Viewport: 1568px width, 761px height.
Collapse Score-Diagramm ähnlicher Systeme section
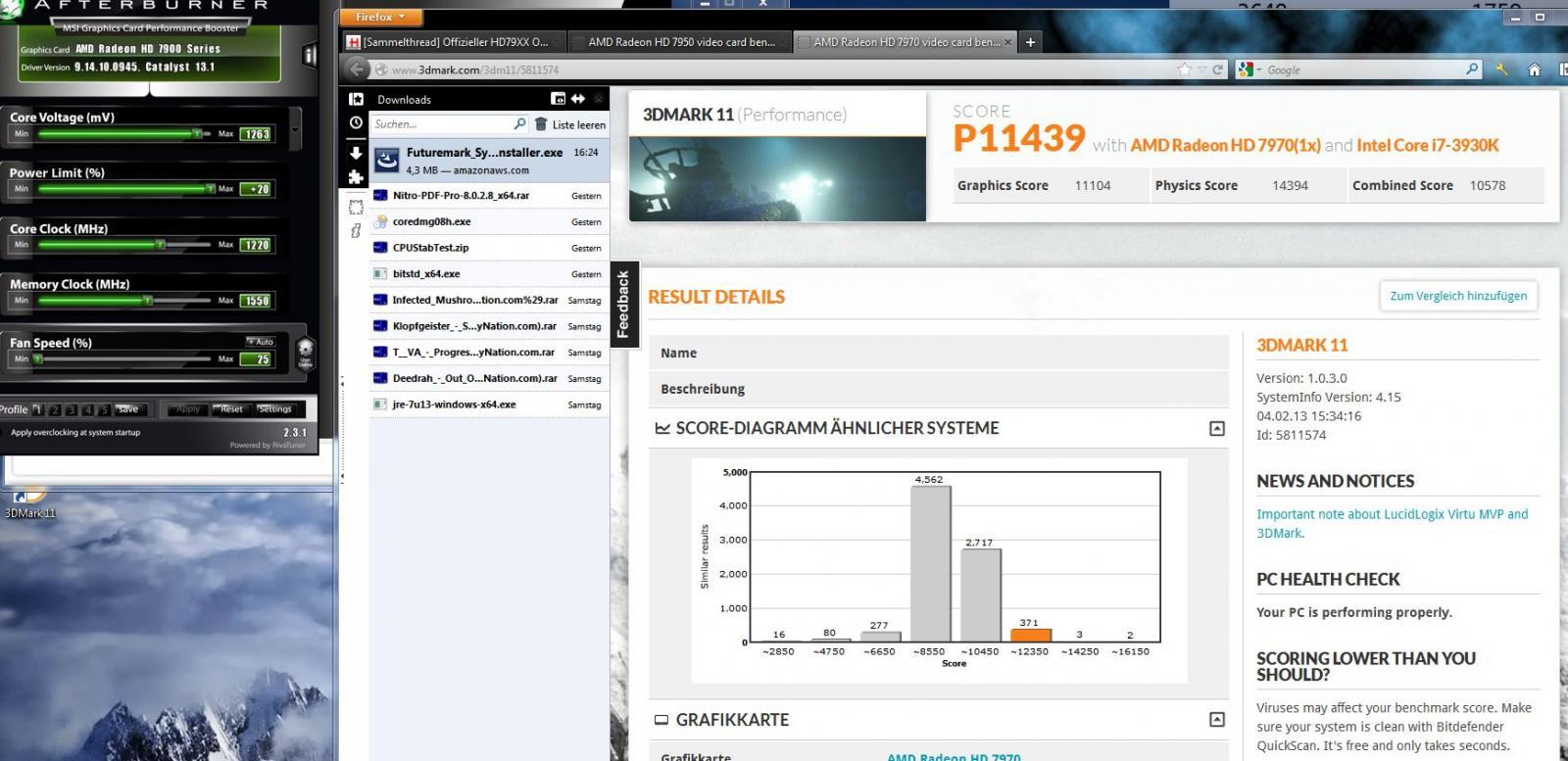[x=1217, y=428]
